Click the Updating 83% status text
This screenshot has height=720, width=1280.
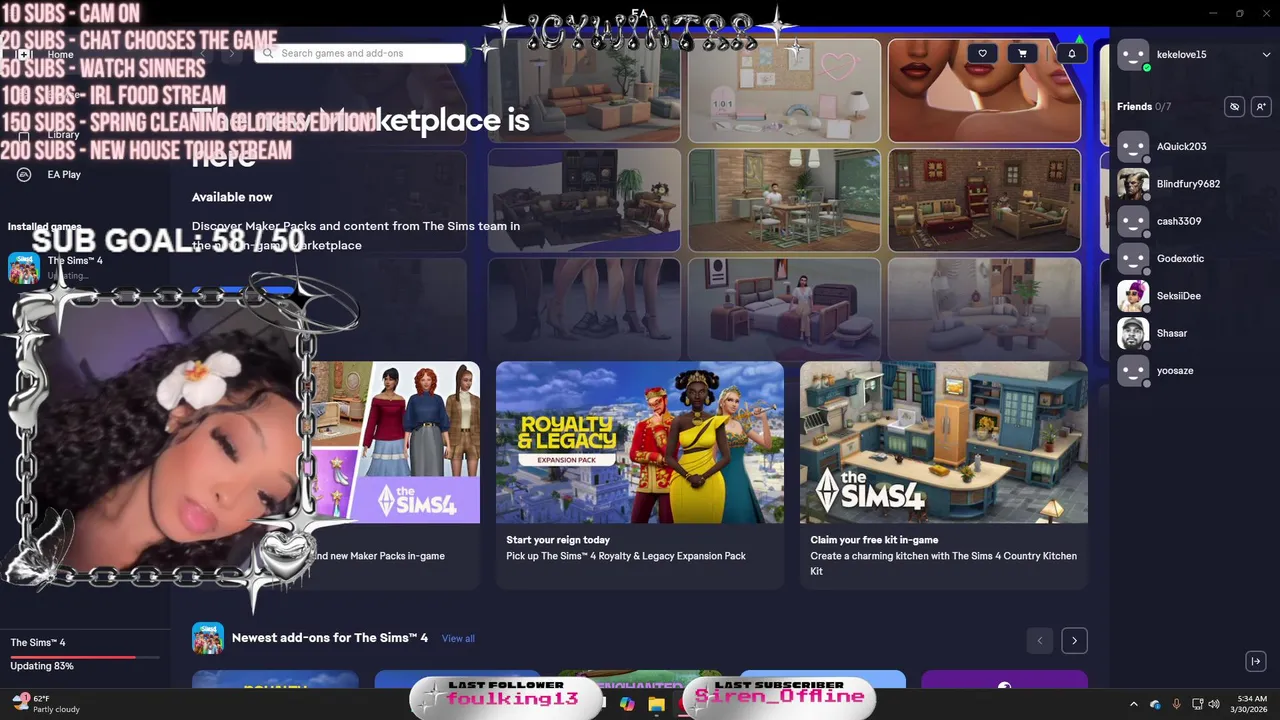click(42, 666)
